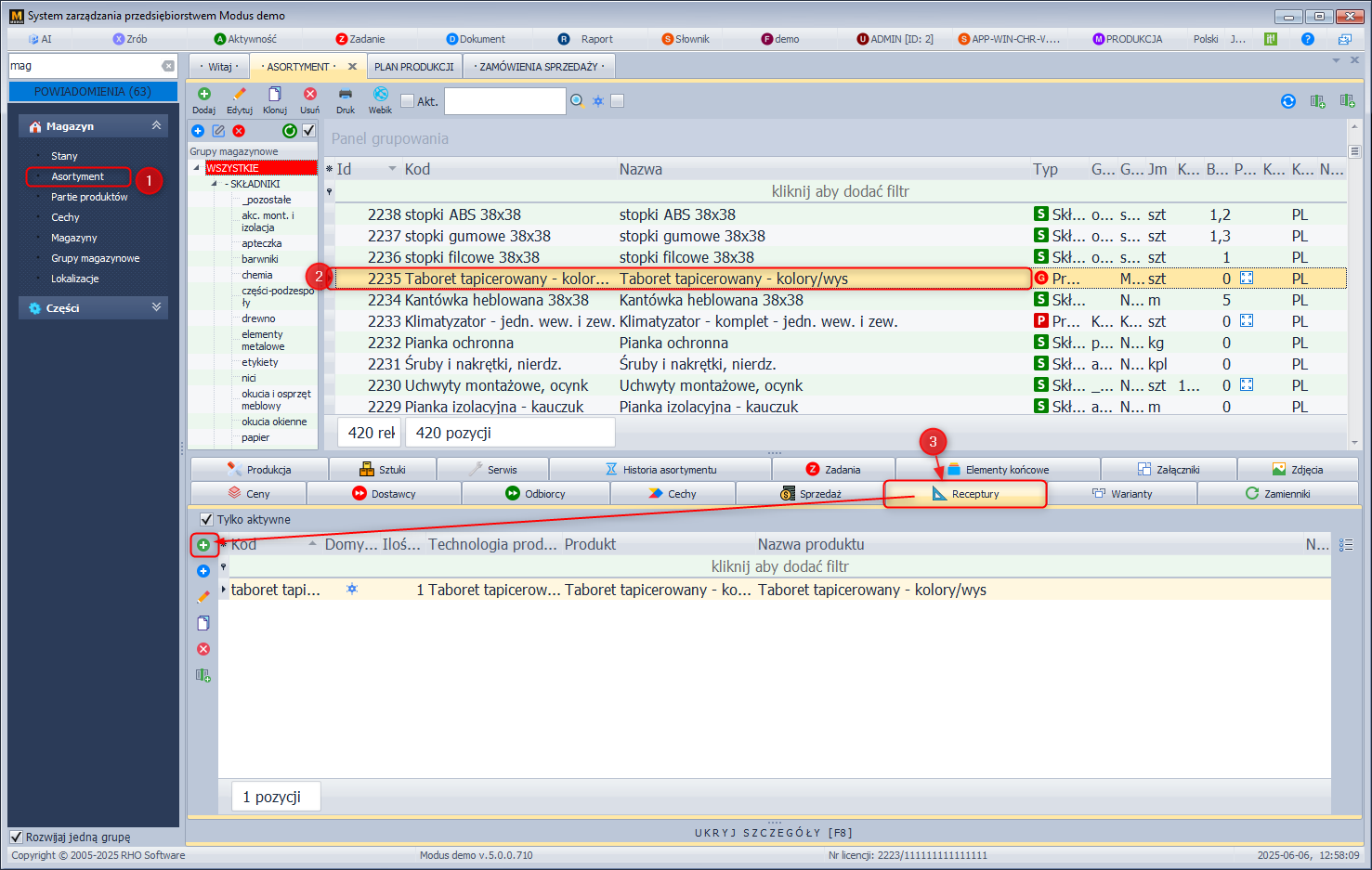Toggle Rozwijaj jedną grupę checkbox

coord(16,837)
